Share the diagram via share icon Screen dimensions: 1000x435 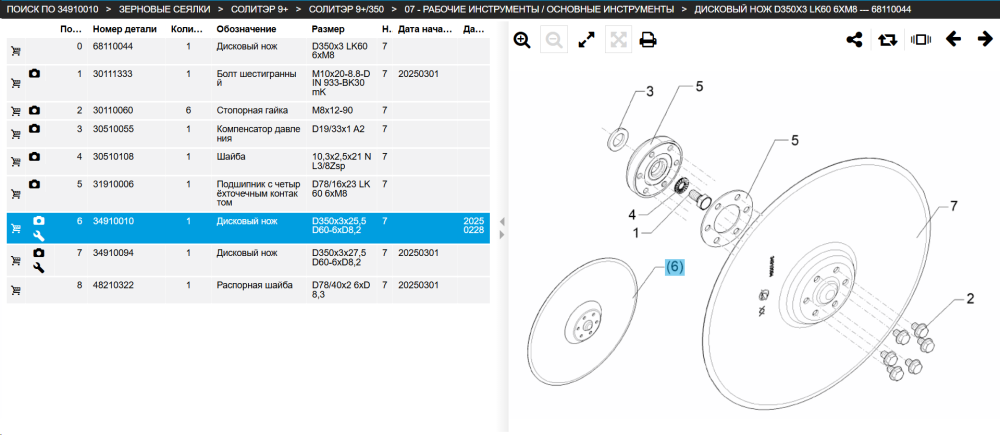click(x=855, y=40)
